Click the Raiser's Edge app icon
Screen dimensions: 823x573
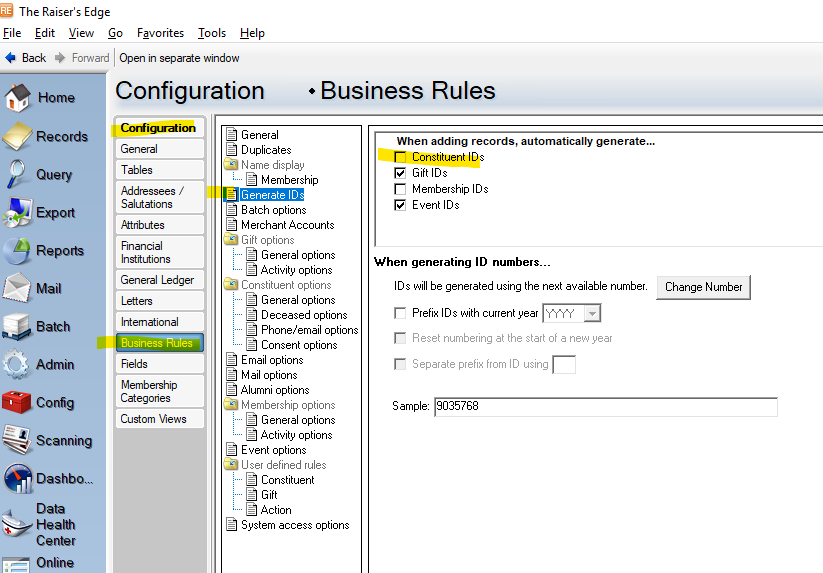pos(6,10)
